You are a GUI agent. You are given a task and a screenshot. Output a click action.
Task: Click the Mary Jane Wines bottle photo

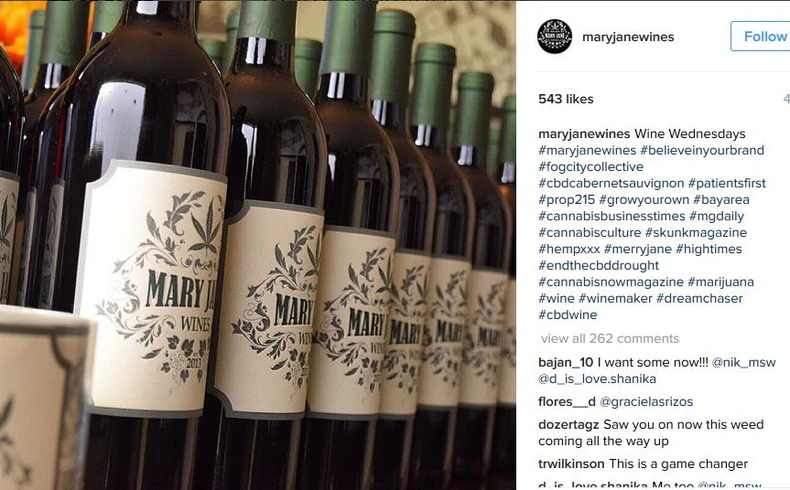(258, 245)
